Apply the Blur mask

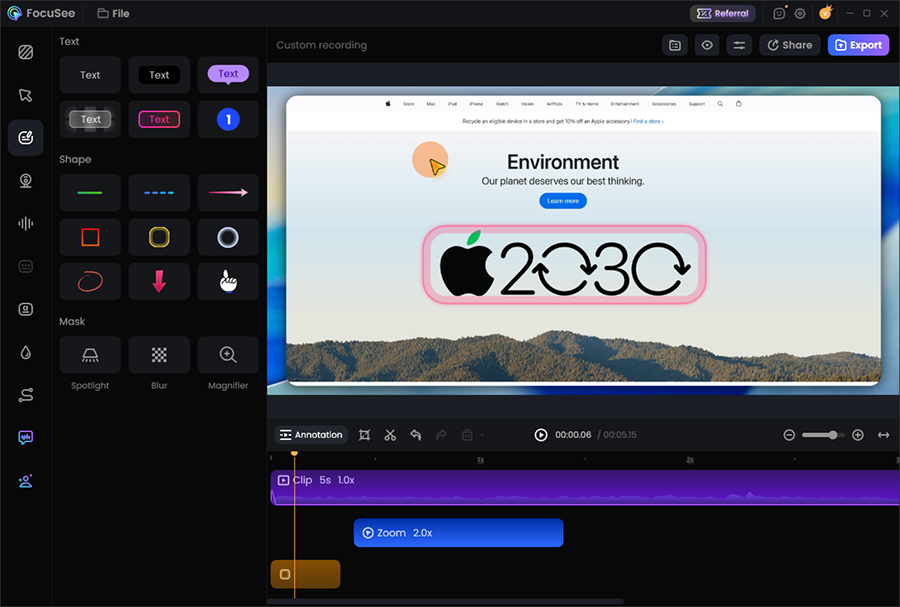[x=159, y=355]
